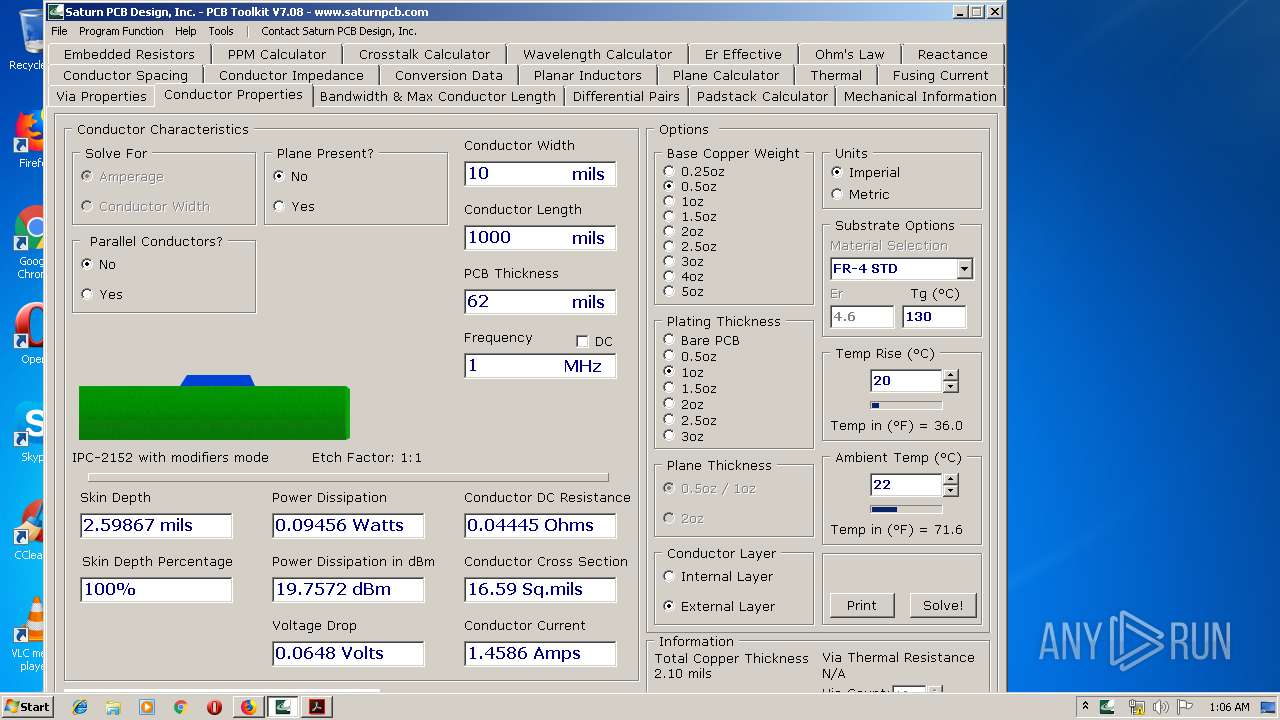Open the Tools menu
The height and width of the screenshot is (720, 1280).
pos(221,31)
